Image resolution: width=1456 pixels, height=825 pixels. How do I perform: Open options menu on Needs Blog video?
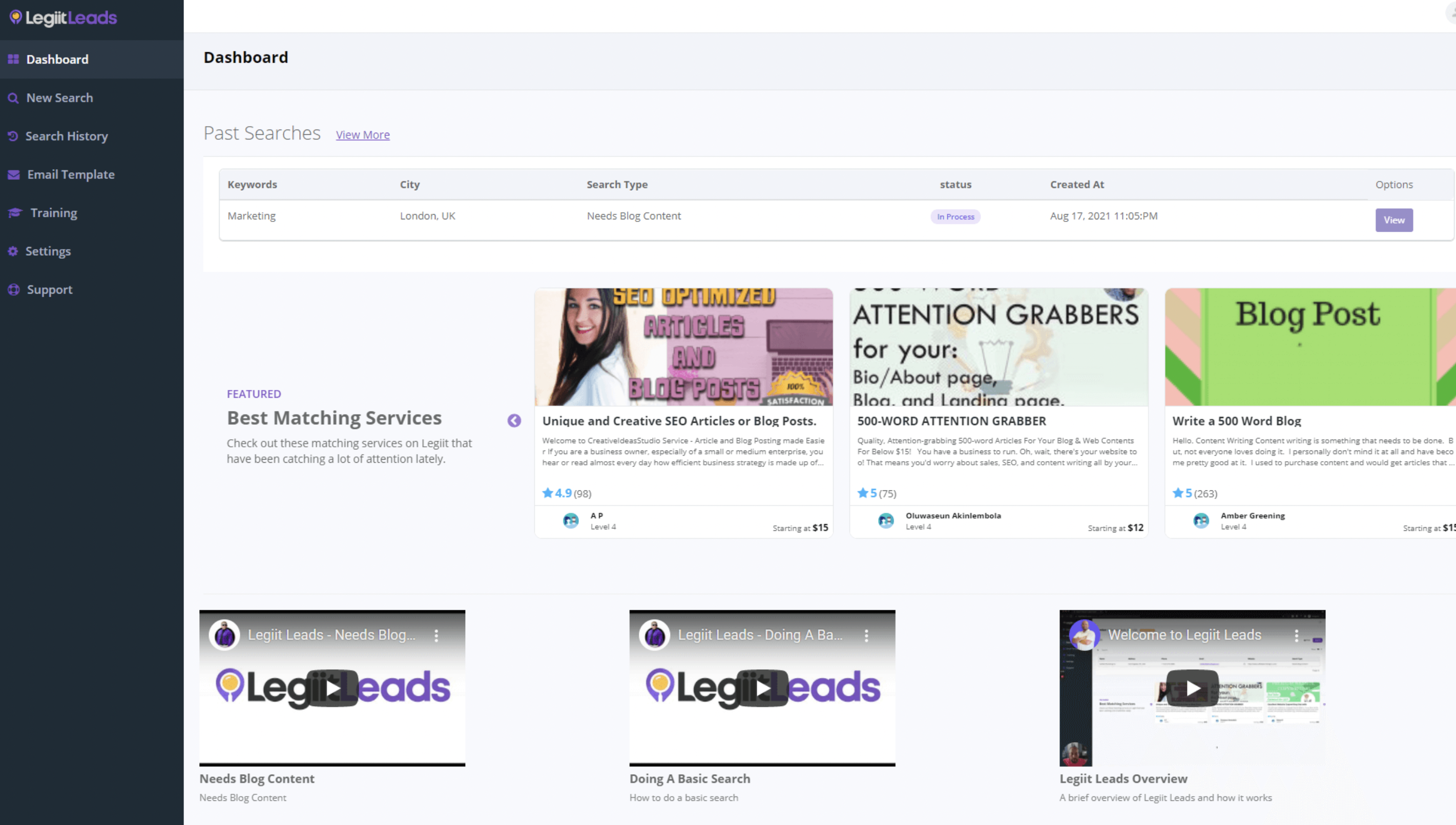pyautogui.click(x=436, y=635)
